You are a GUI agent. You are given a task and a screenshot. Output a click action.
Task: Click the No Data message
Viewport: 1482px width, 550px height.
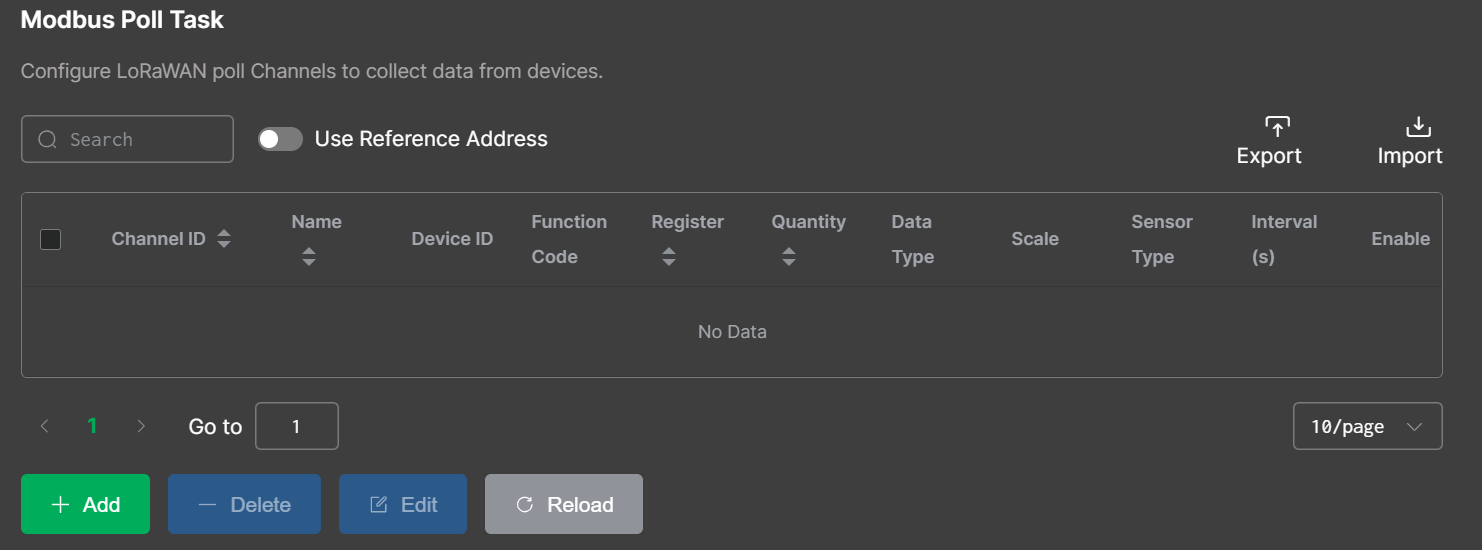tap(732, 331)
